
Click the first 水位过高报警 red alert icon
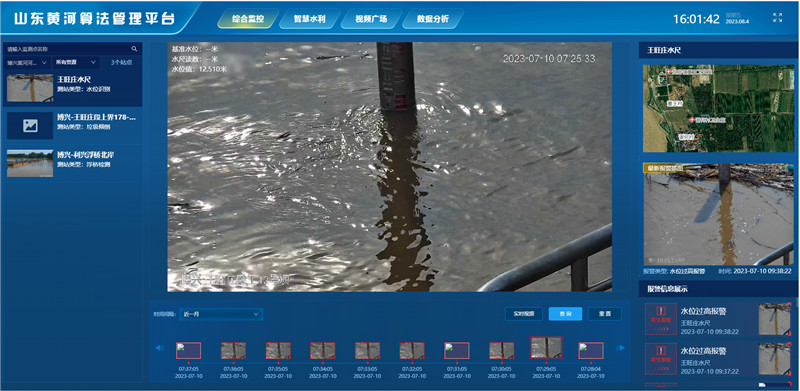[661, 319]
